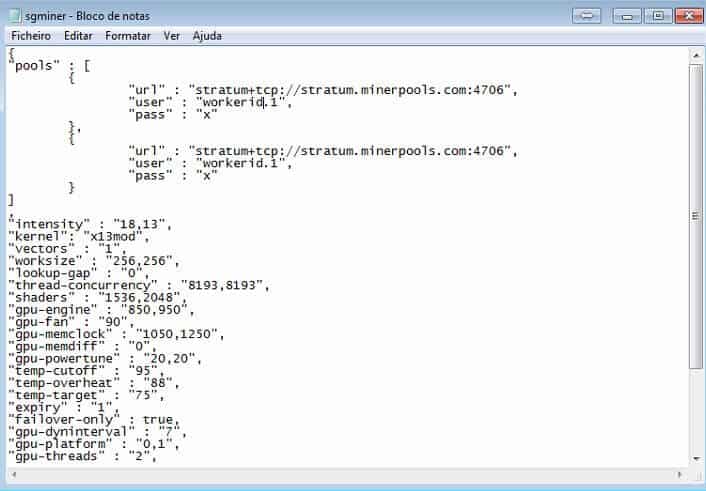Maximize the sgminer Notepad window
Image resolution: width=706 pixels, height=491 pixels.
[658, 16]
